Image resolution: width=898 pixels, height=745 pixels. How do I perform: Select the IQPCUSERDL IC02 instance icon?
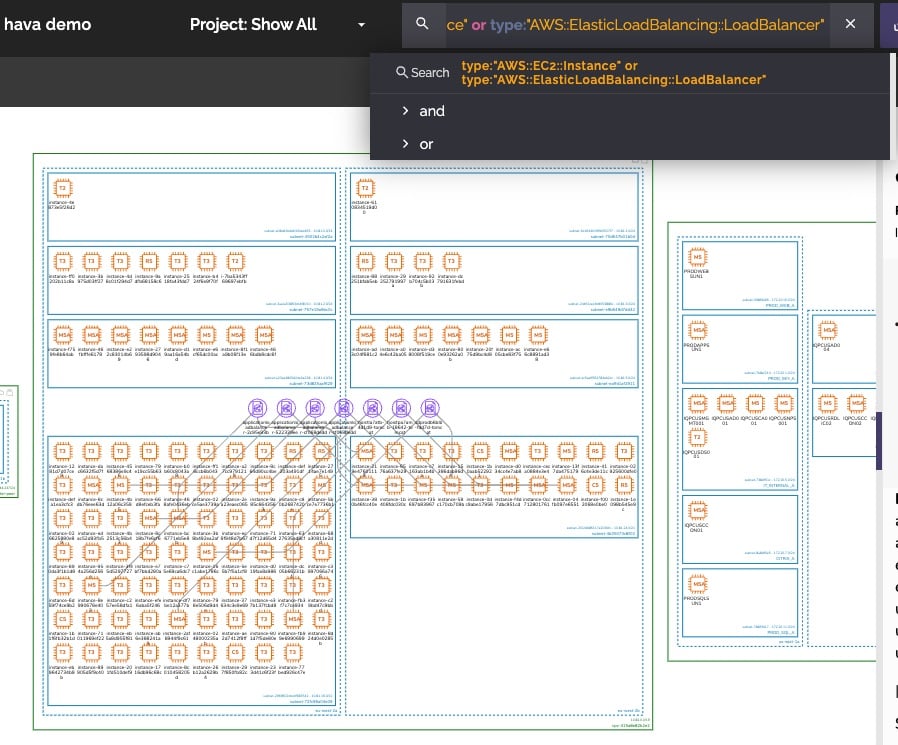click(x=826, y=404)
